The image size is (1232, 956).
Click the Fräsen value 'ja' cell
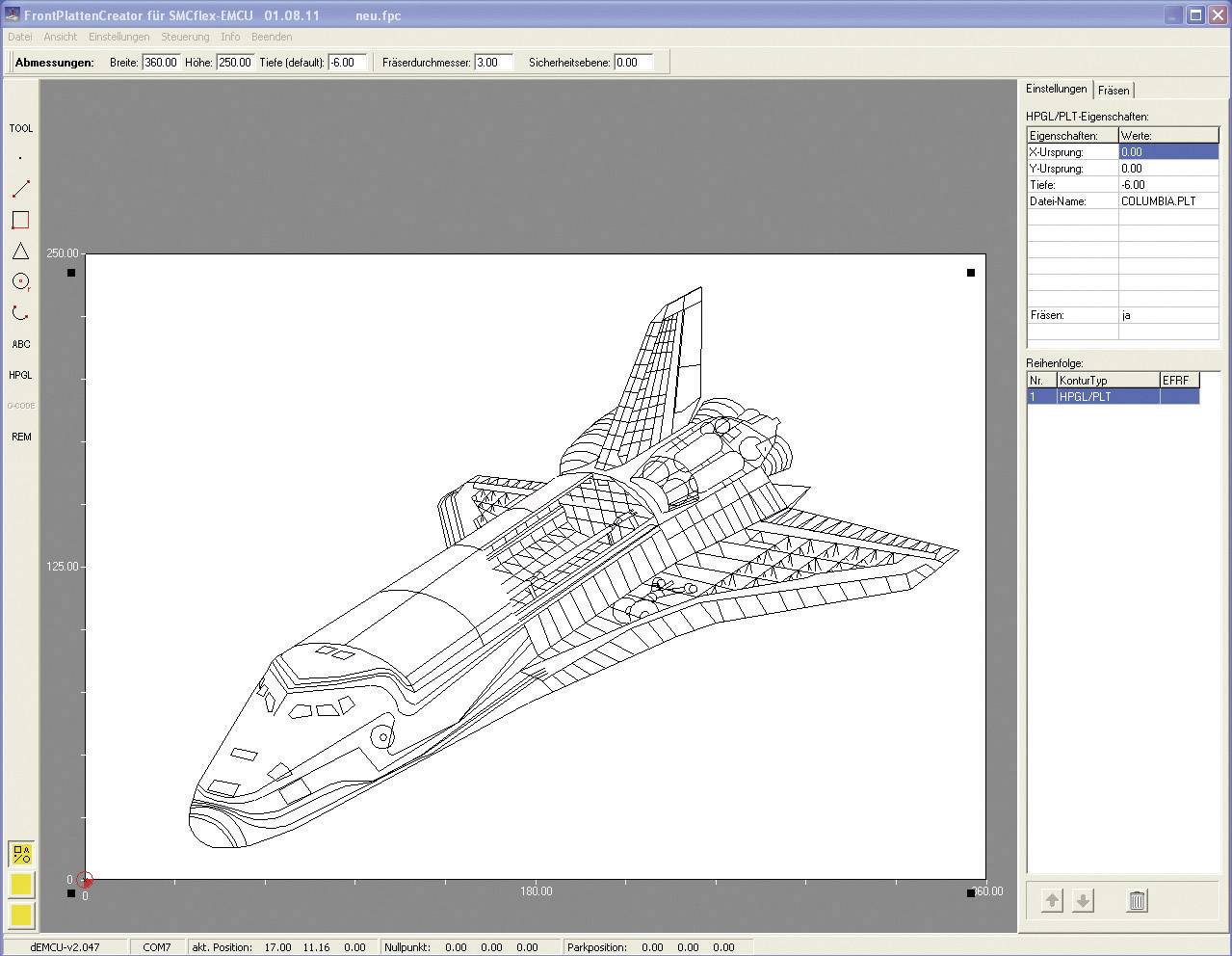point(1168,315)
